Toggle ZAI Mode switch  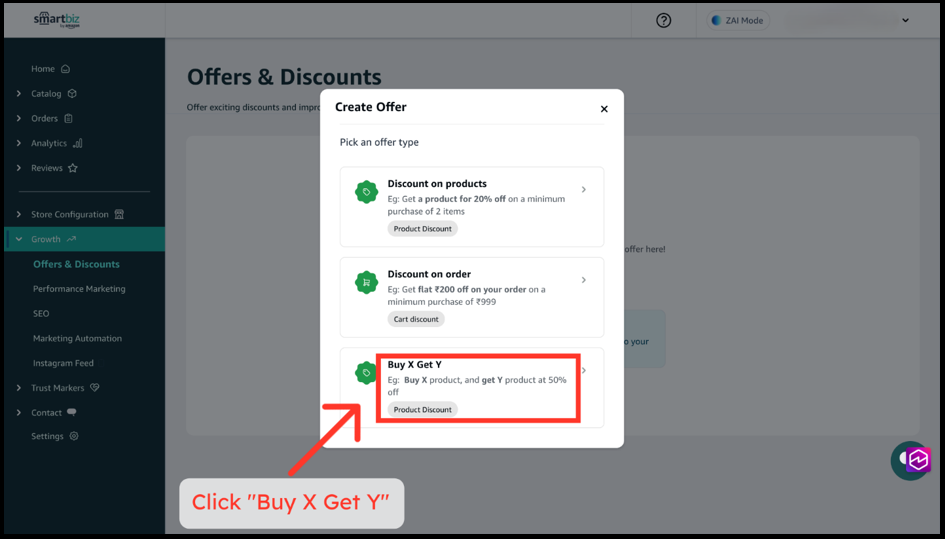point(738,20)
